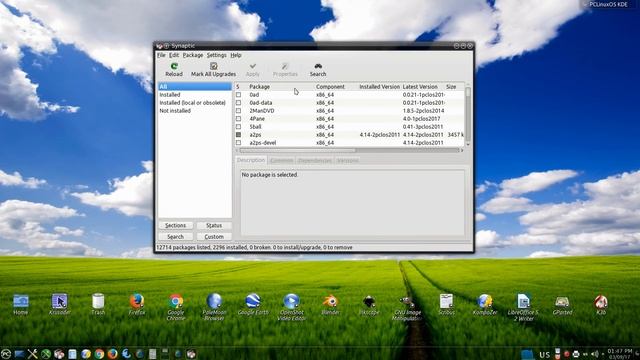Mark the 0ad-data package checkbox
The height and width of the screenshot is (360, 640).
pos(238,103)
